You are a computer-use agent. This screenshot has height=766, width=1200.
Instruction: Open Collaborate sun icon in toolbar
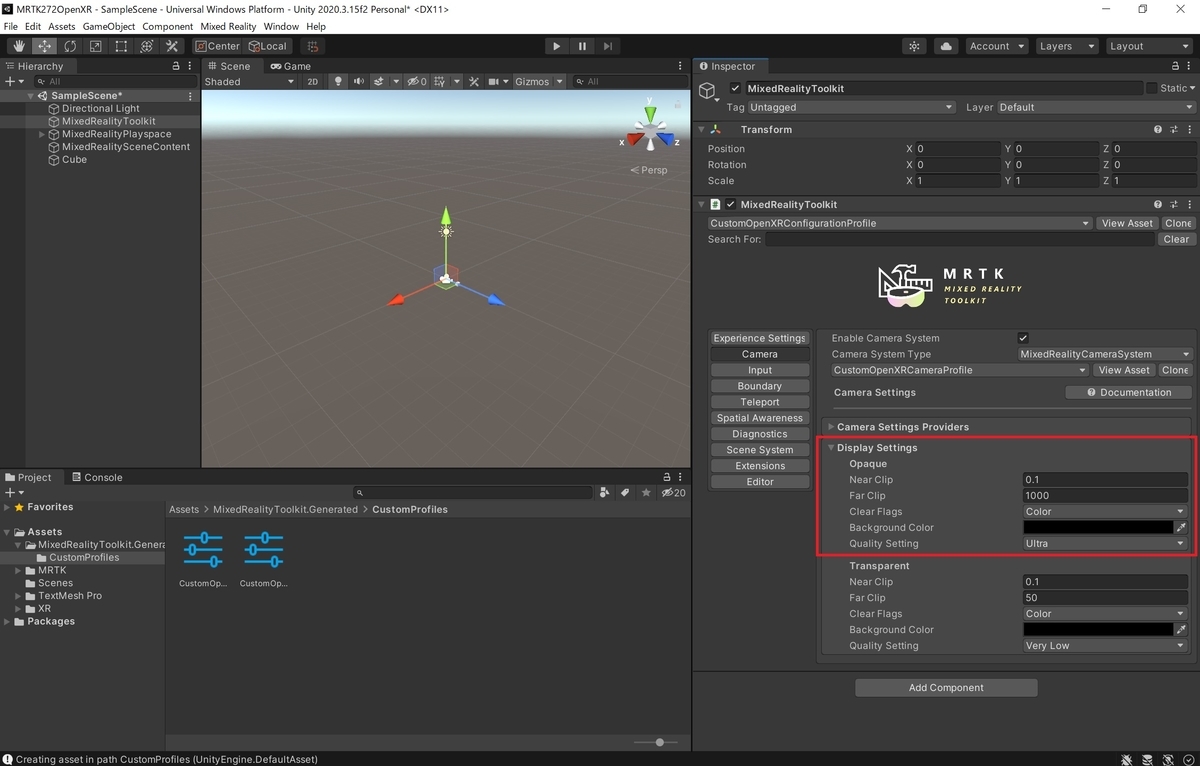(914, 46)
